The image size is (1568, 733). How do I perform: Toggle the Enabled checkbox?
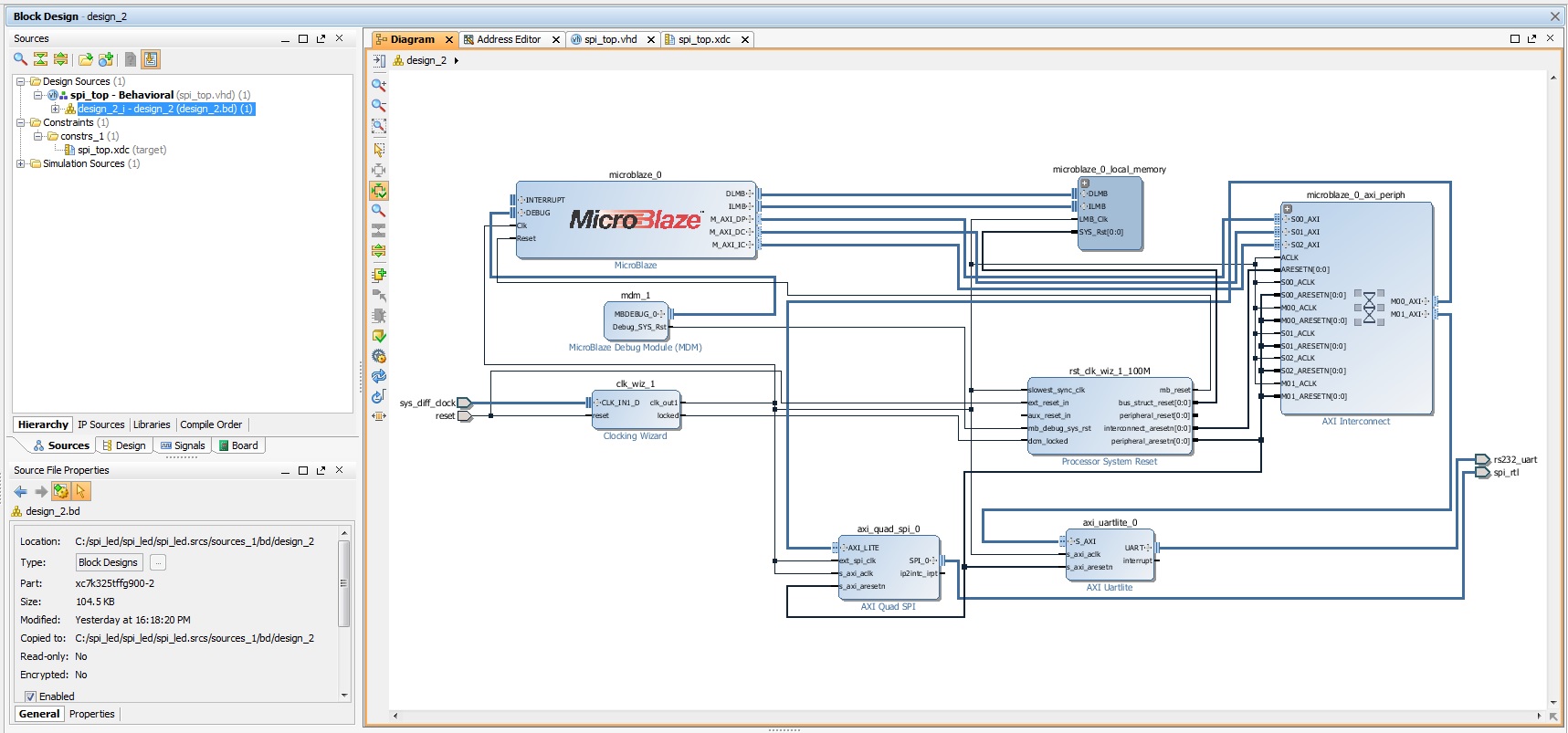pyautogui.click(x=30, y=696)
